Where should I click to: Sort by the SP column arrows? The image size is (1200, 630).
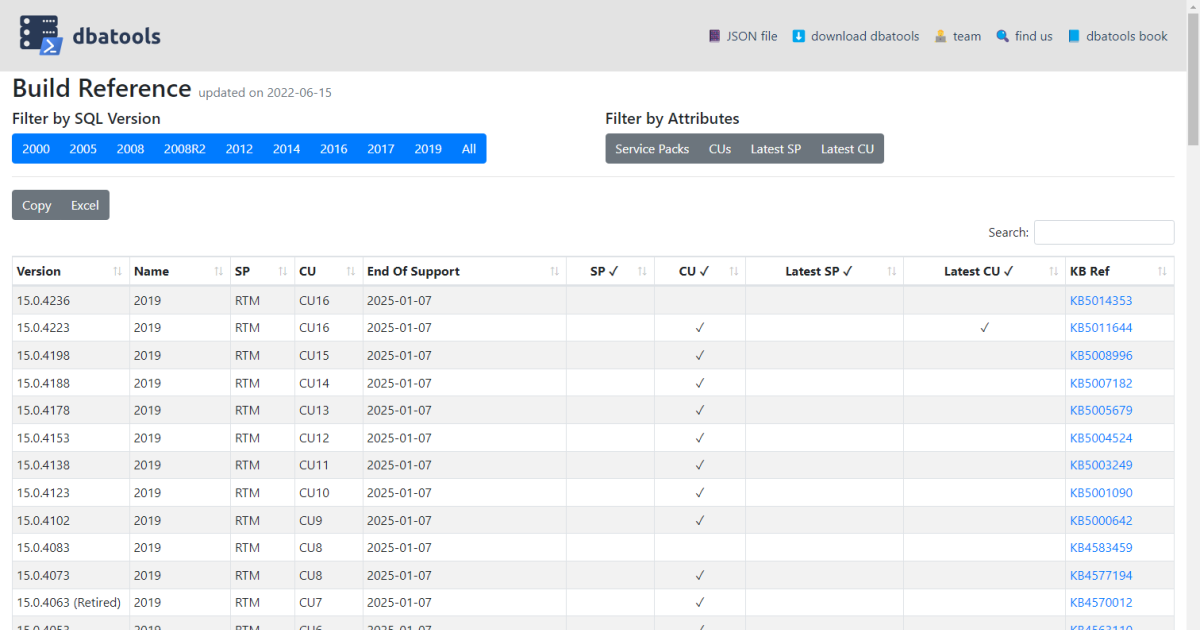(283, 271)
